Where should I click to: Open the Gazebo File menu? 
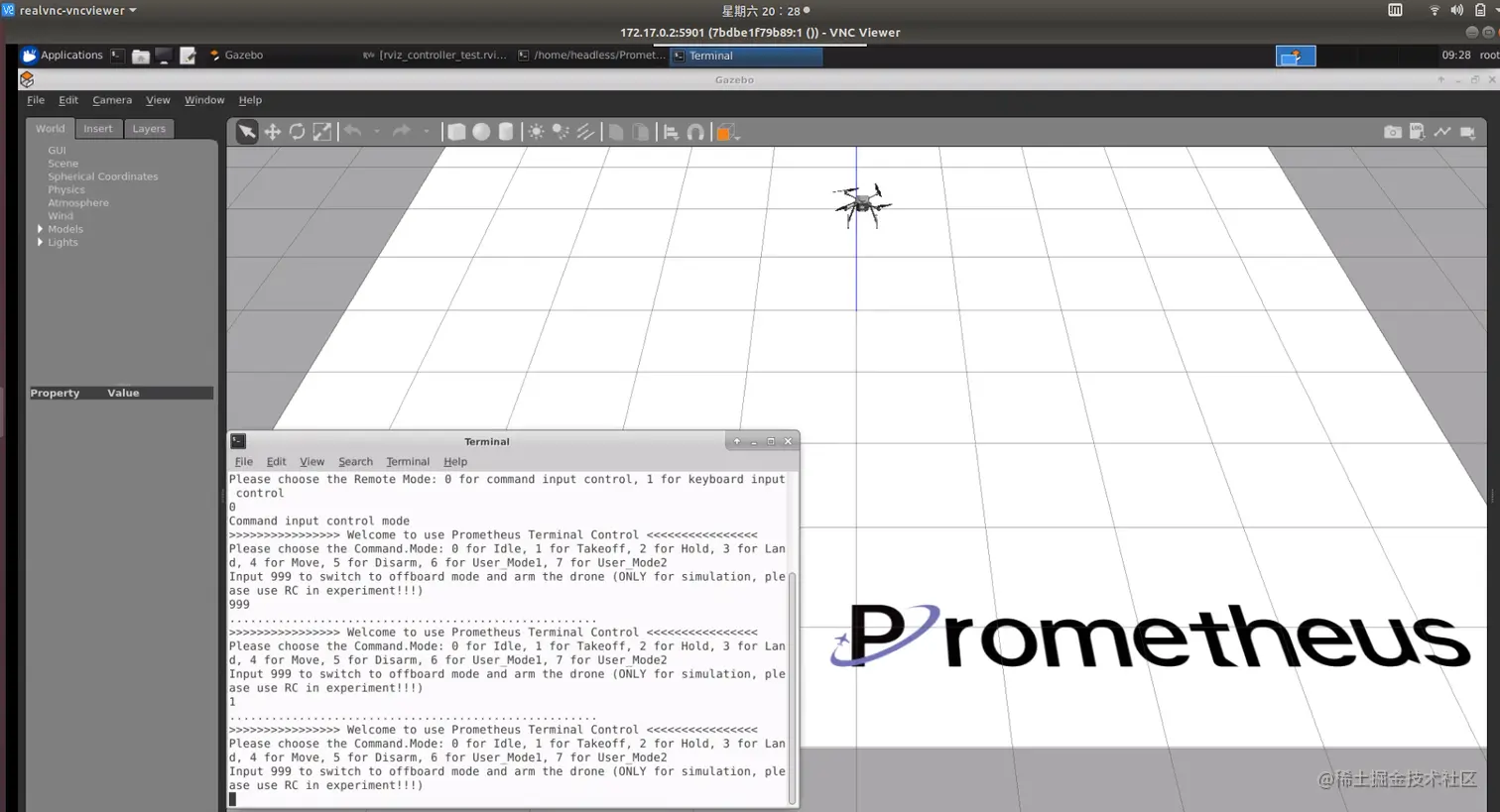36,100
